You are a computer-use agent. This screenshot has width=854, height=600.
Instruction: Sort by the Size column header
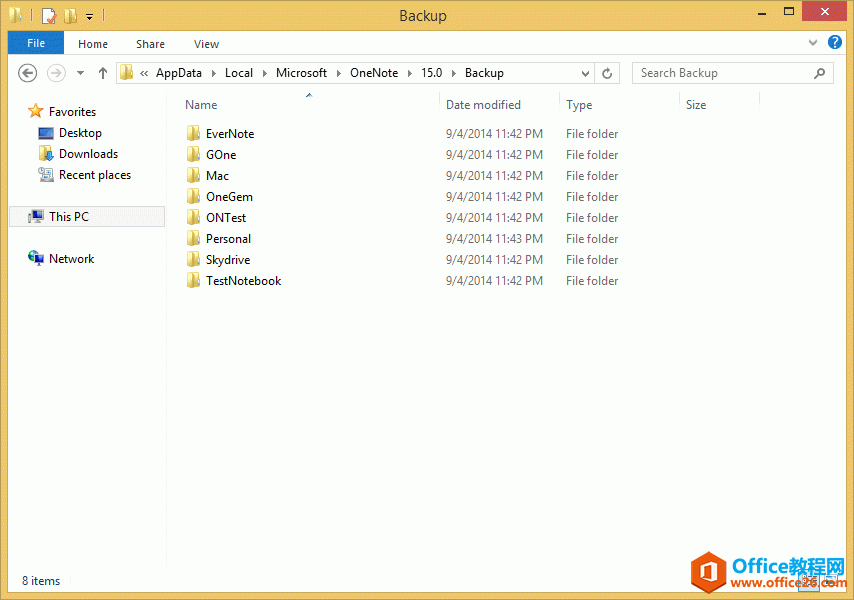(x=696, y=105)
